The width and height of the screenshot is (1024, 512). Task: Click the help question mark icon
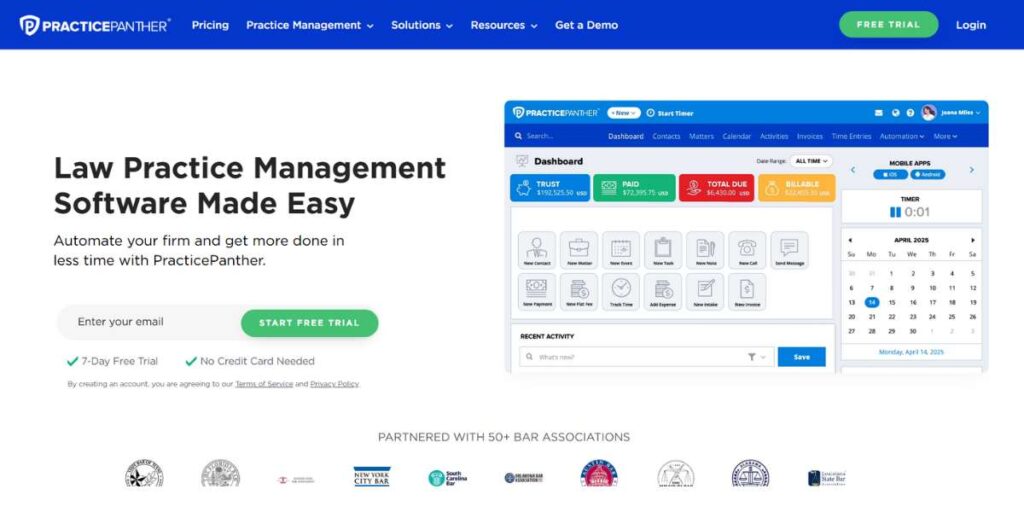(x=910, y=113)
